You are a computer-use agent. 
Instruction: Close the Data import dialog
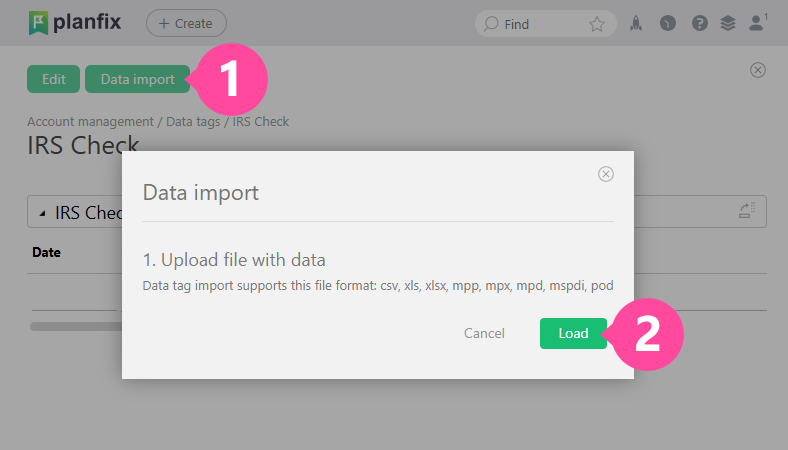pyautogui.click(x=605, y=174)
